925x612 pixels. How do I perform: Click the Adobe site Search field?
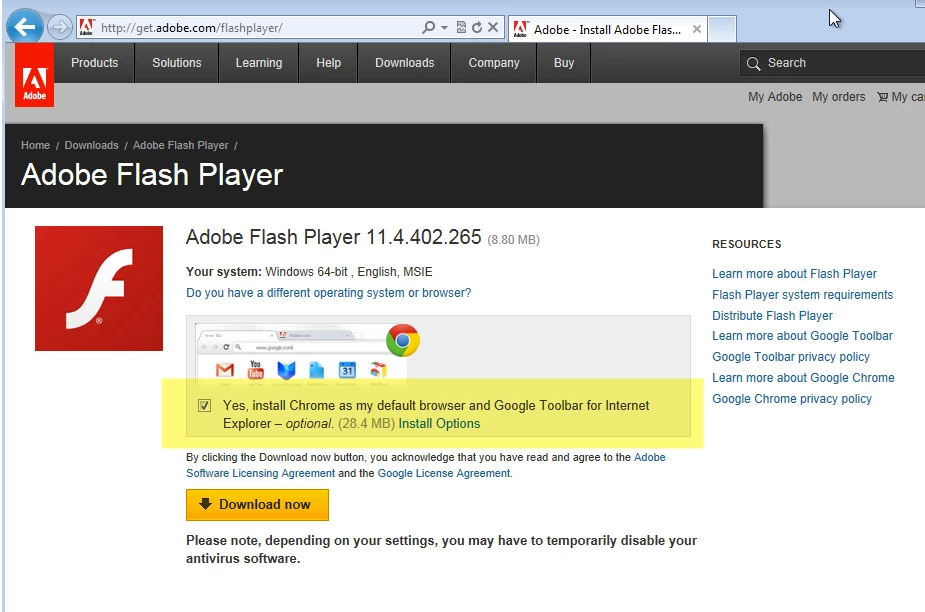(832, 63)
